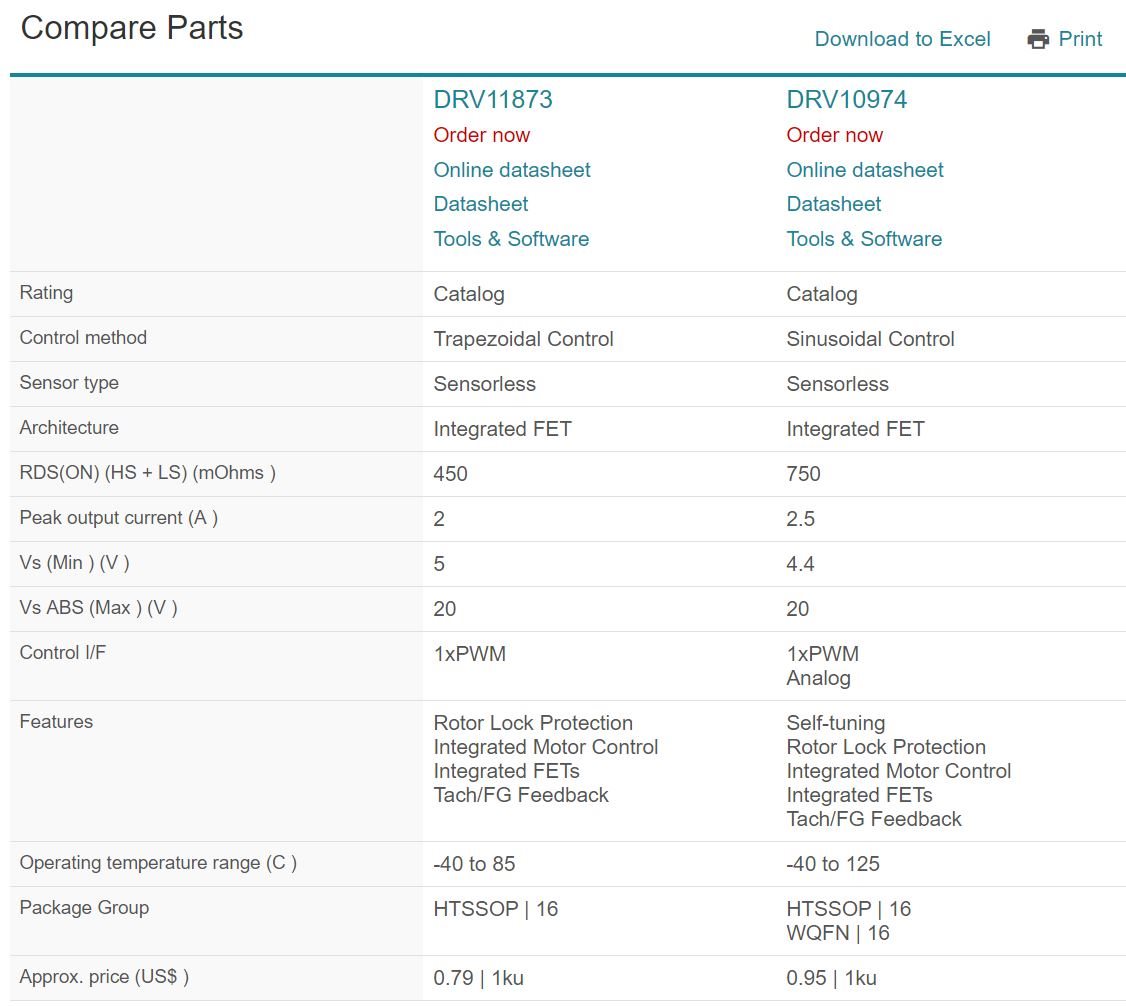Click the Trapezoidal Control value
The height and width of the screenshot is (1006, 1126).
(523, 339)
